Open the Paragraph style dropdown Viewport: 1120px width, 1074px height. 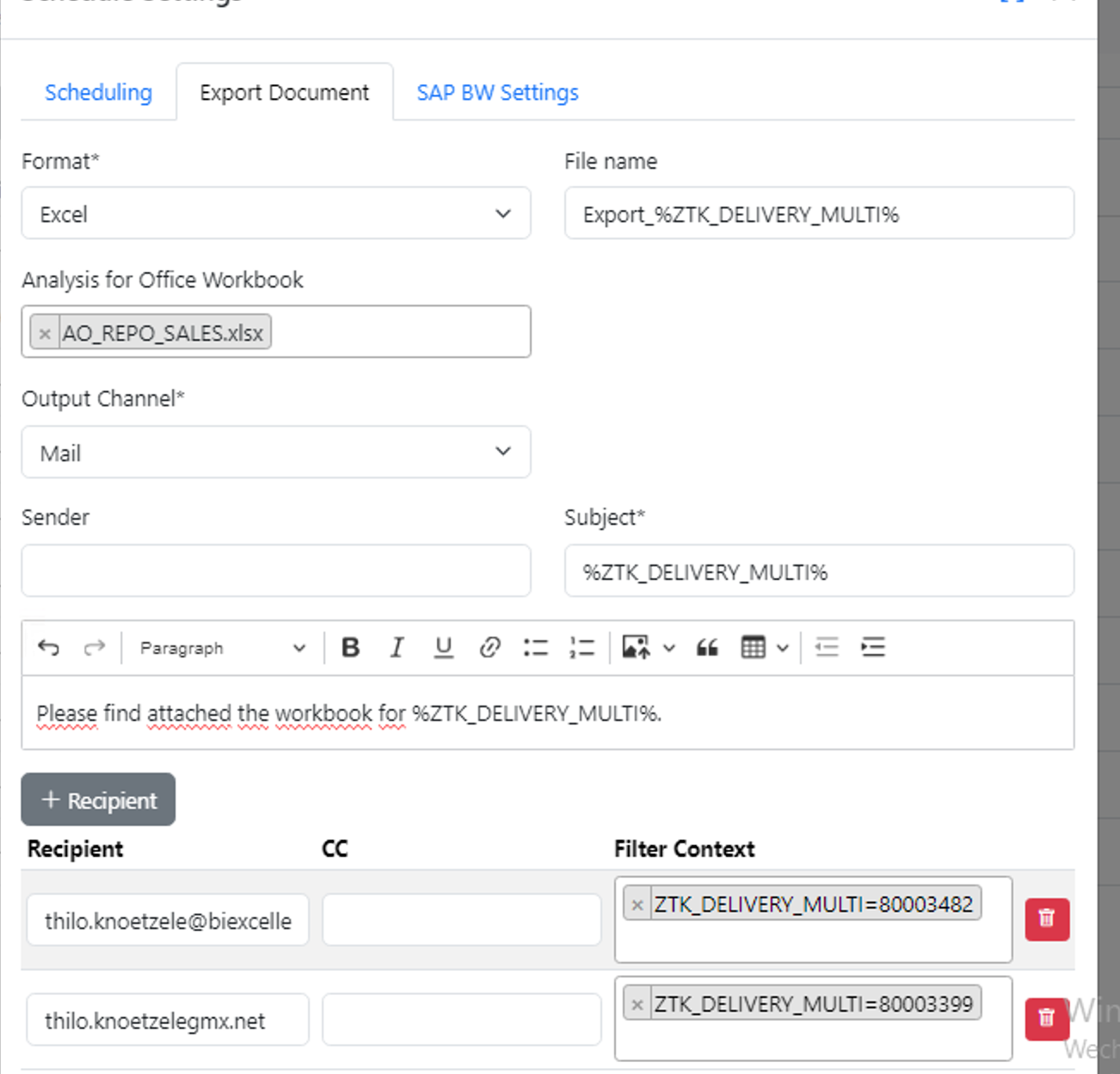[222, 647]
